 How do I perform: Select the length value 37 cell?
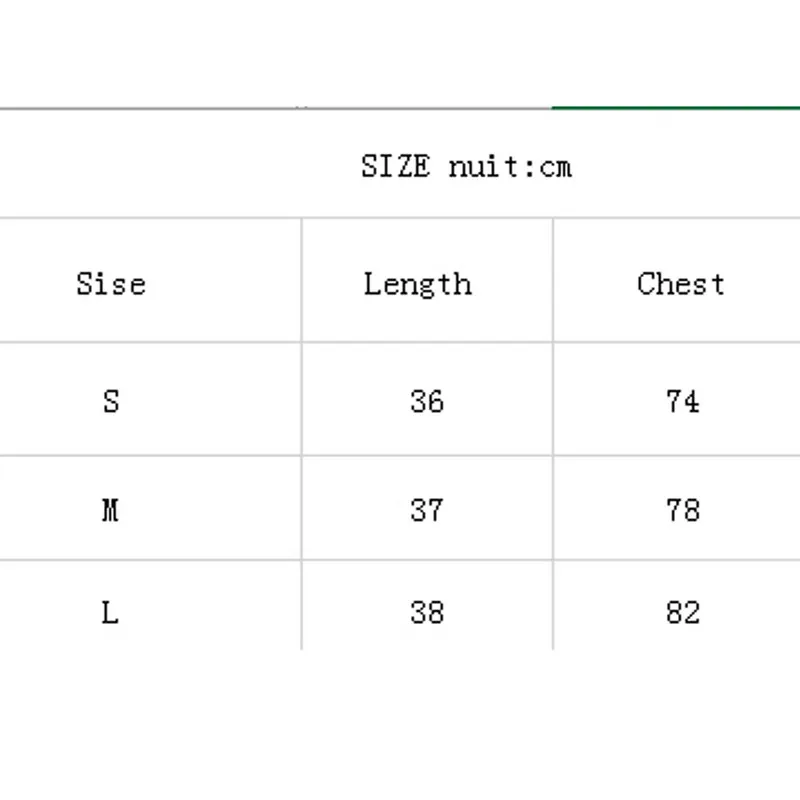click(x=427, y=508)
